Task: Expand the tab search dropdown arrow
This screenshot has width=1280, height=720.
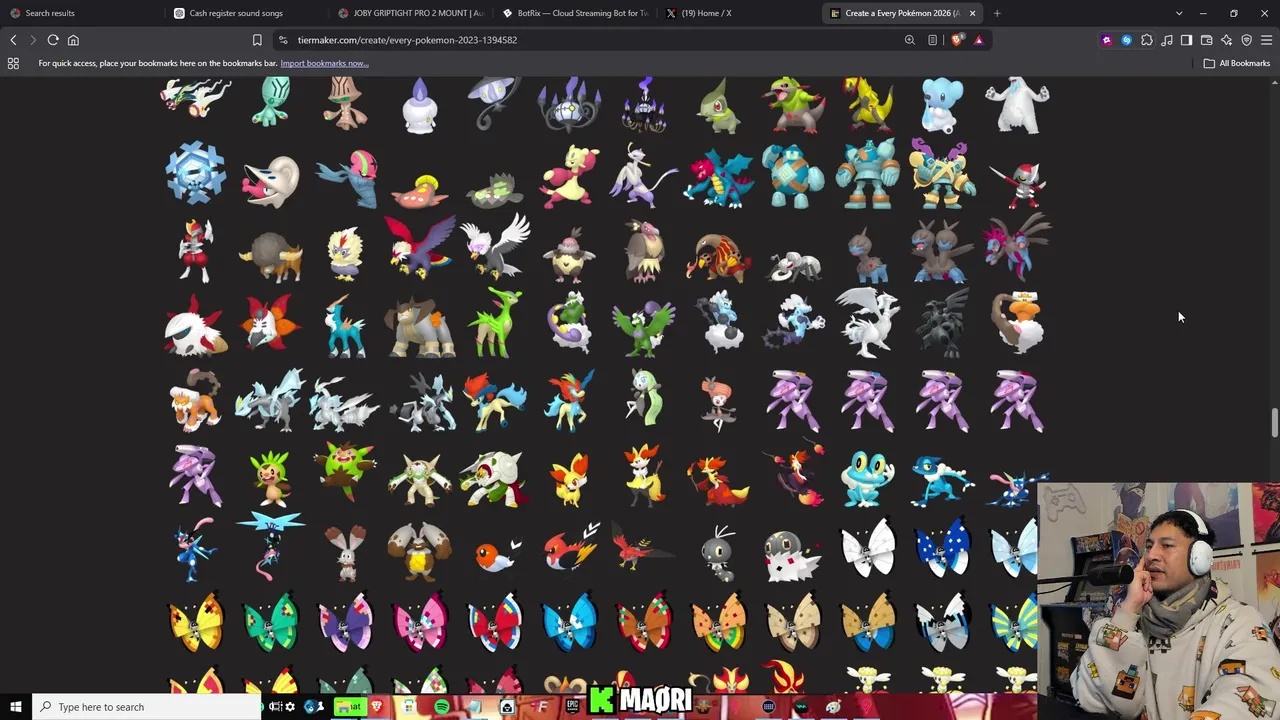Action: coord(1179,13)
